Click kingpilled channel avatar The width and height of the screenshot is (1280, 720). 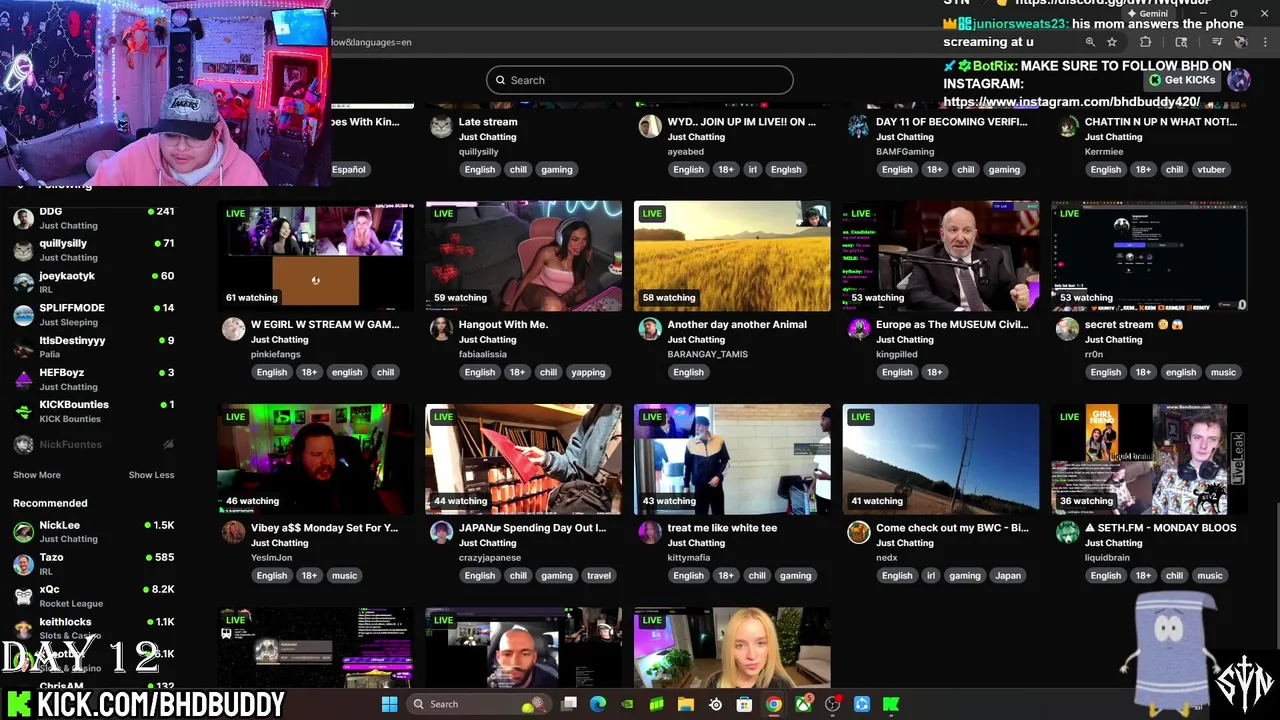(859, 329)
